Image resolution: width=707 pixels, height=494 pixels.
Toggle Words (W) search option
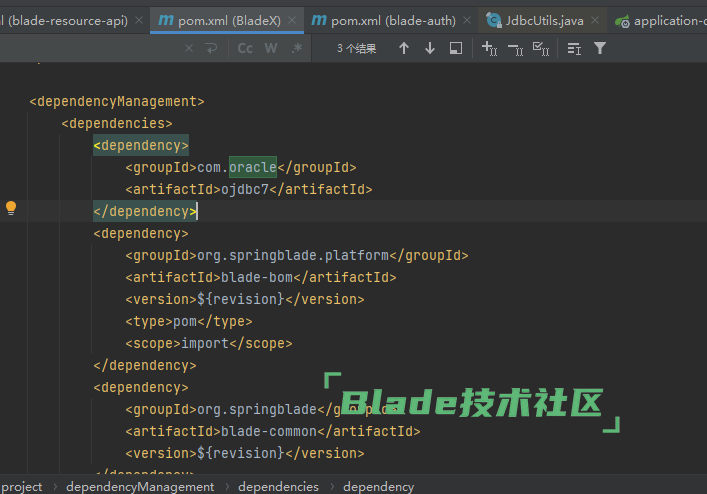[271, 48]
